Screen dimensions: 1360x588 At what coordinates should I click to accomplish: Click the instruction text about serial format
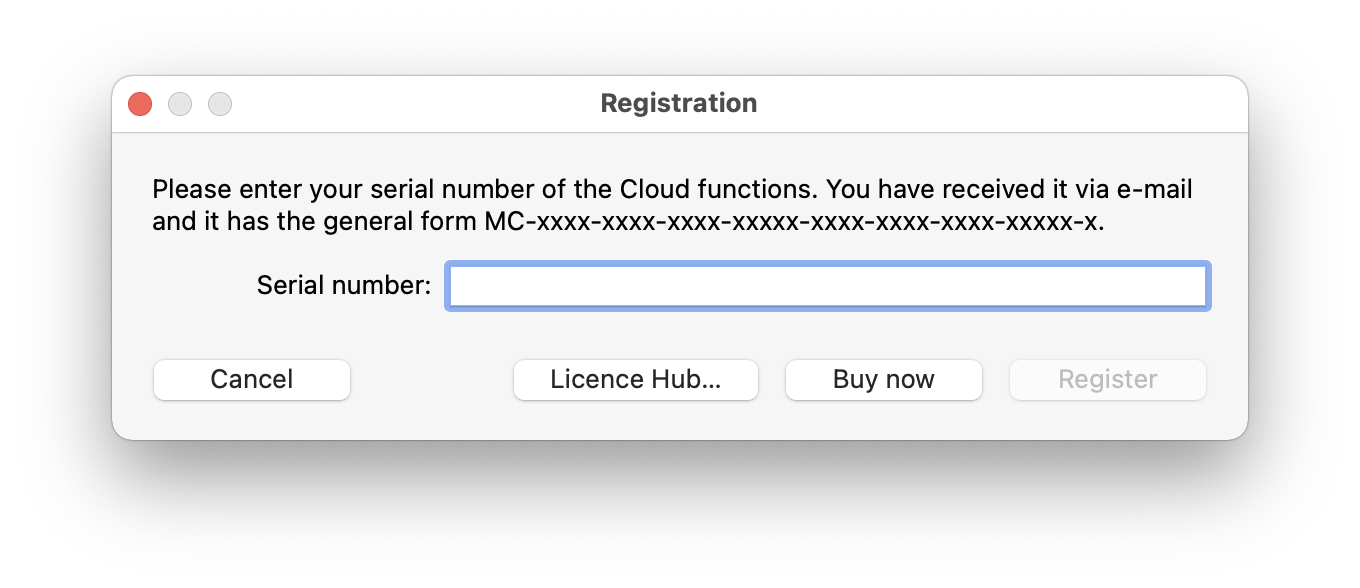(671, 204)
